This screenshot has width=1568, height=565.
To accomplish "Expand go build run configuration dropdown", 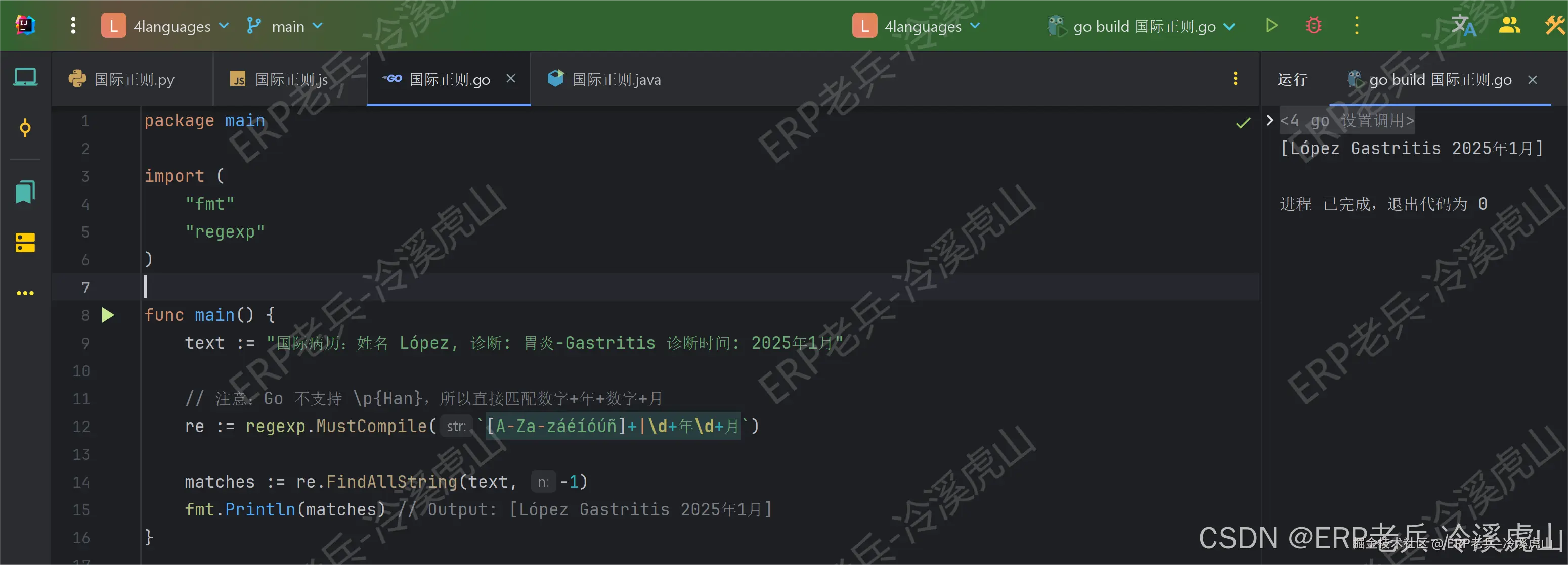I will tap(1143, 26).
